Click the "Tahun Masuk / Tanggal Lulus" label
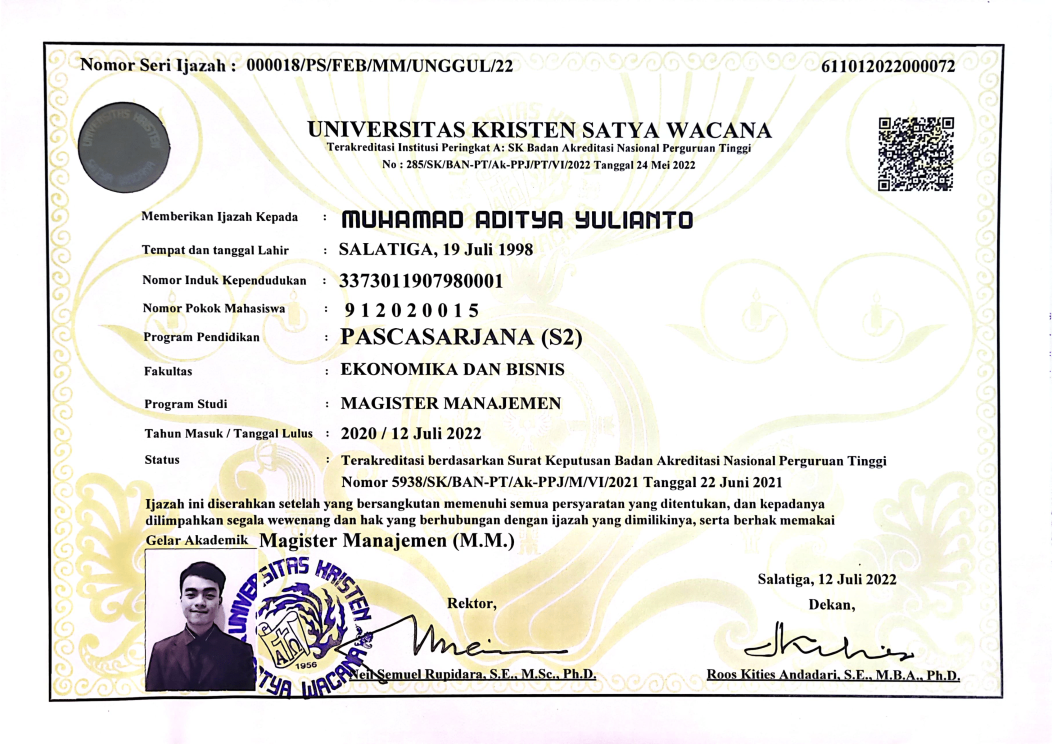 228,434
